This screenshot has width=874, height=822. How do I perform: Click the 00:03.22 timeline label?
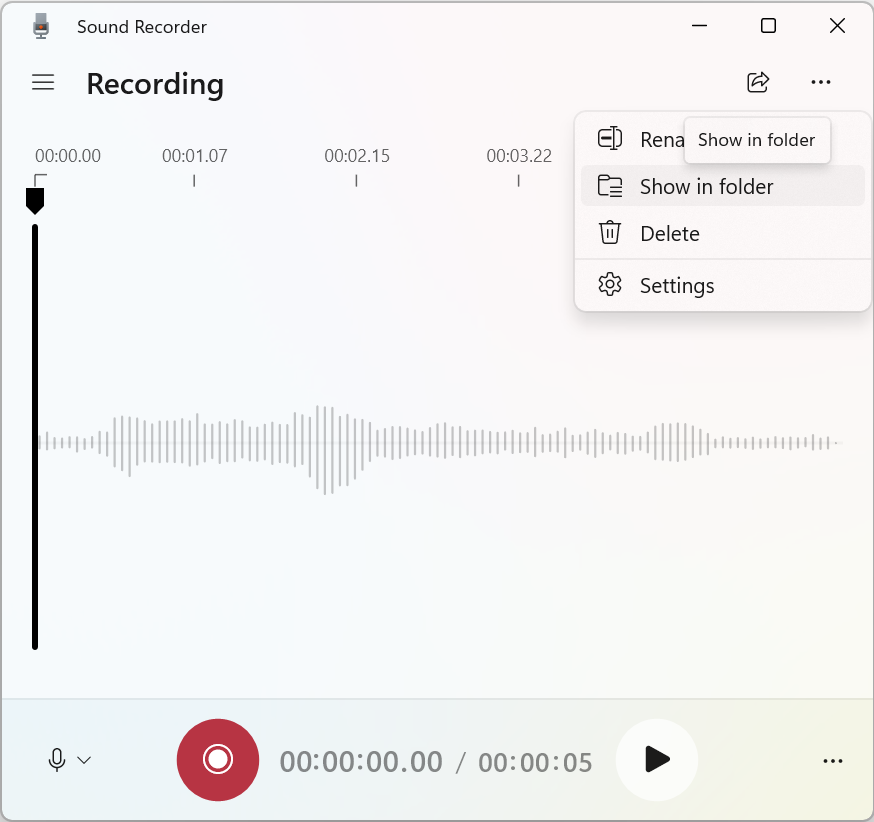point(519,155)
